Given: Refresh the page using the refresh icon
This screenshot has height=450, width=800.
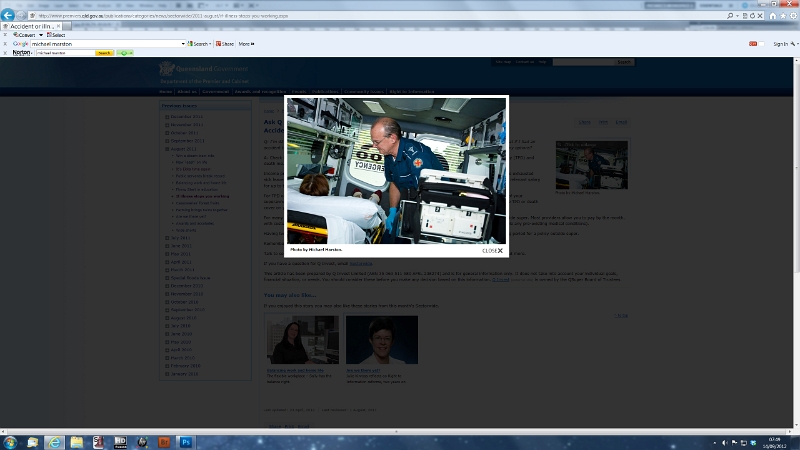Looking at the screenshot, I should 753,16.
